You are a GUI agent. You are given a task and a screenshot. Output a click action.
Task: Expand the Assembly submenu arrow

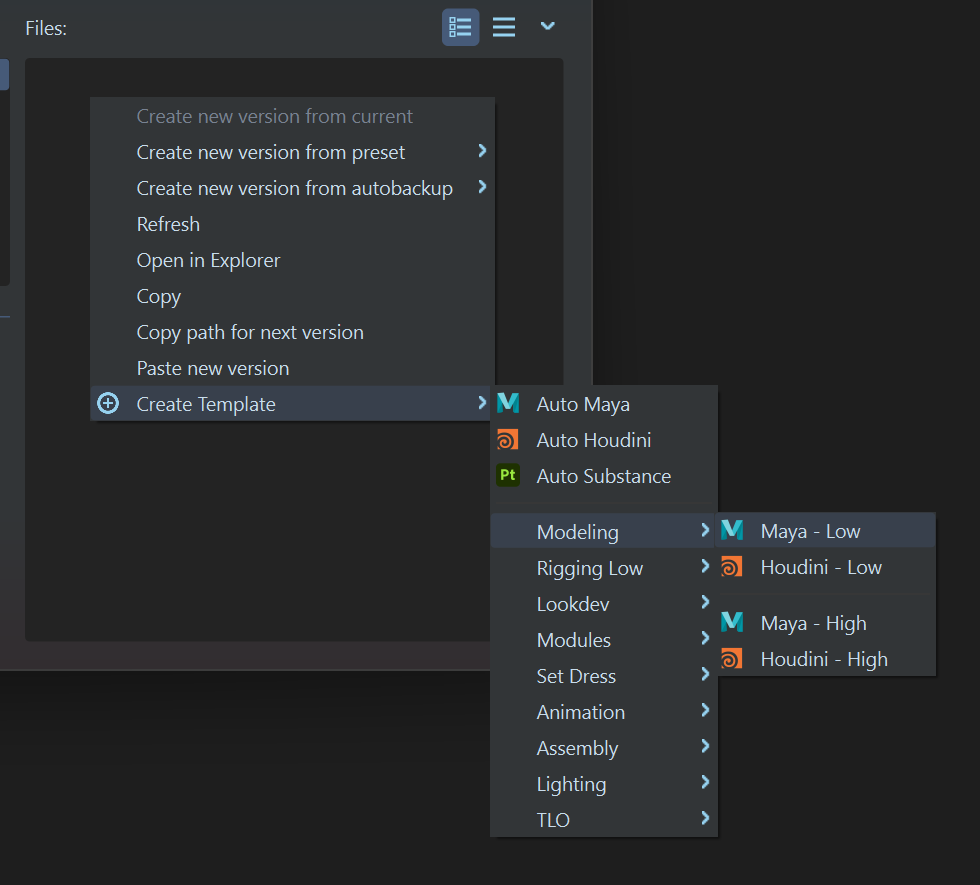[x=705, y=746]
